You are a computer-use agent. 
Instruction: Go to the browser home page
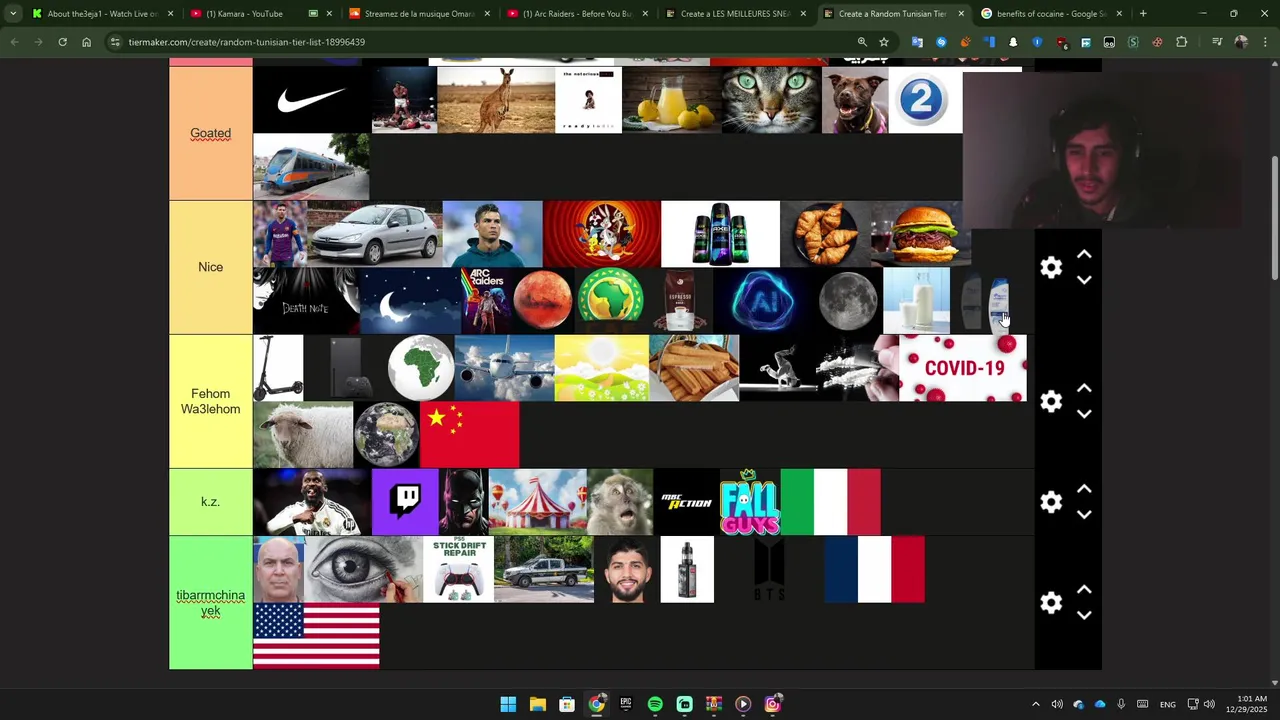coord(86,42)
